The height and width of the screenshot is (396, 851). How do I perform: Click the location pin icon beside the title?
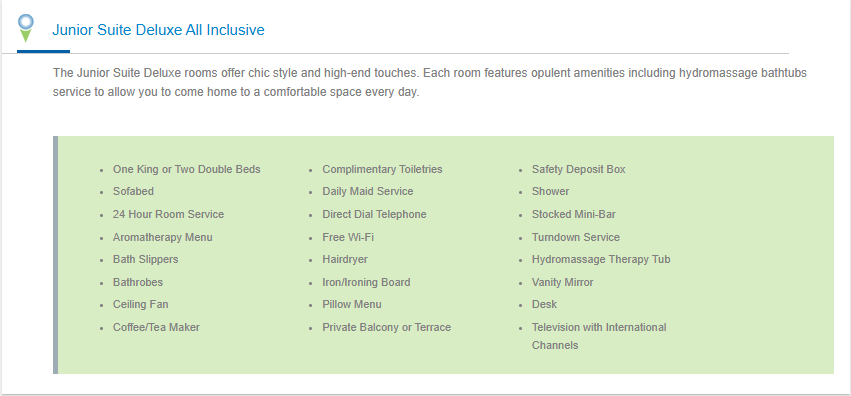(x=26, y=28)
